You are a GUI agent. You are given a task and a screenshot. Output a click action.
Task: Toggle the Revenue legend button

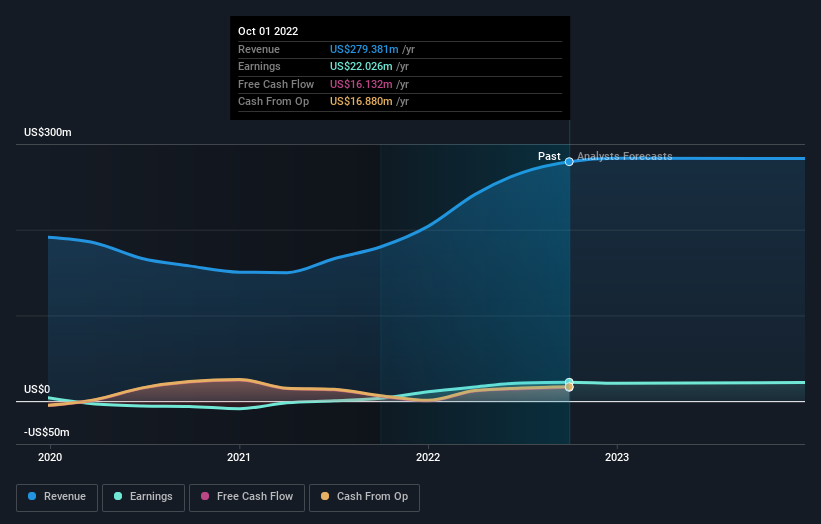tap(57, 497)
